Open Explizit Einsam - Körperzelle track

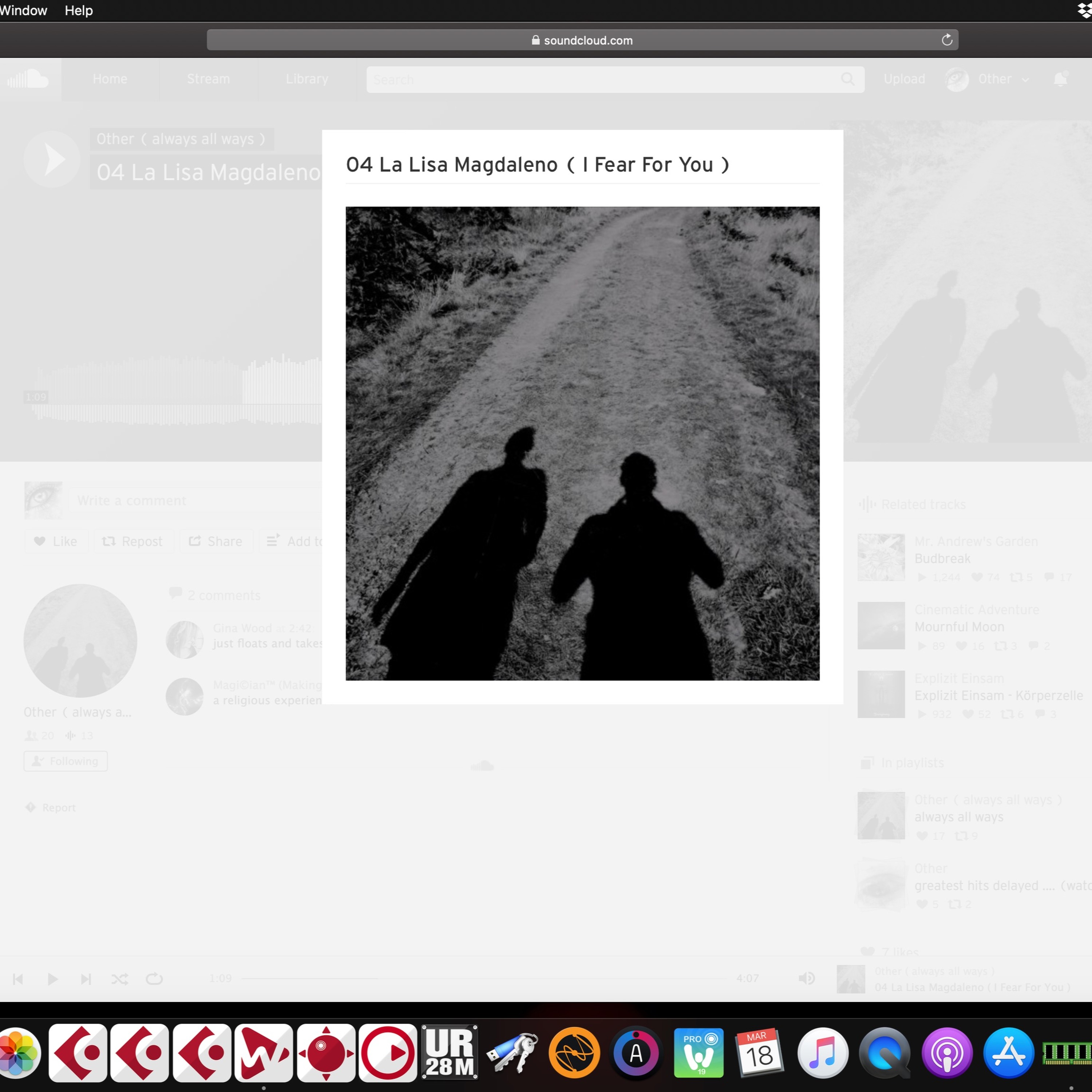(998, 695)
